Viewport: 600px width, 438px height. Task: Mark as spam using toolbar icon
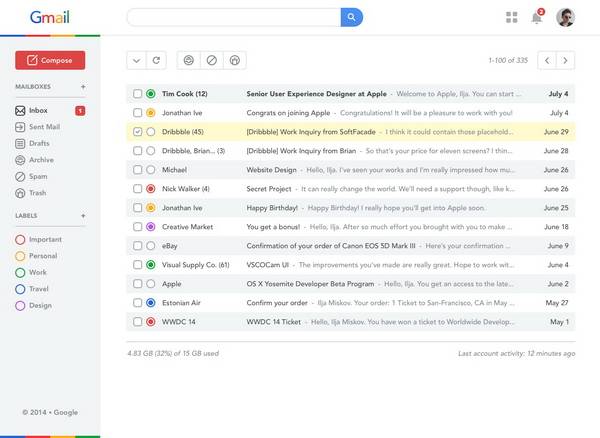(211, 60)
